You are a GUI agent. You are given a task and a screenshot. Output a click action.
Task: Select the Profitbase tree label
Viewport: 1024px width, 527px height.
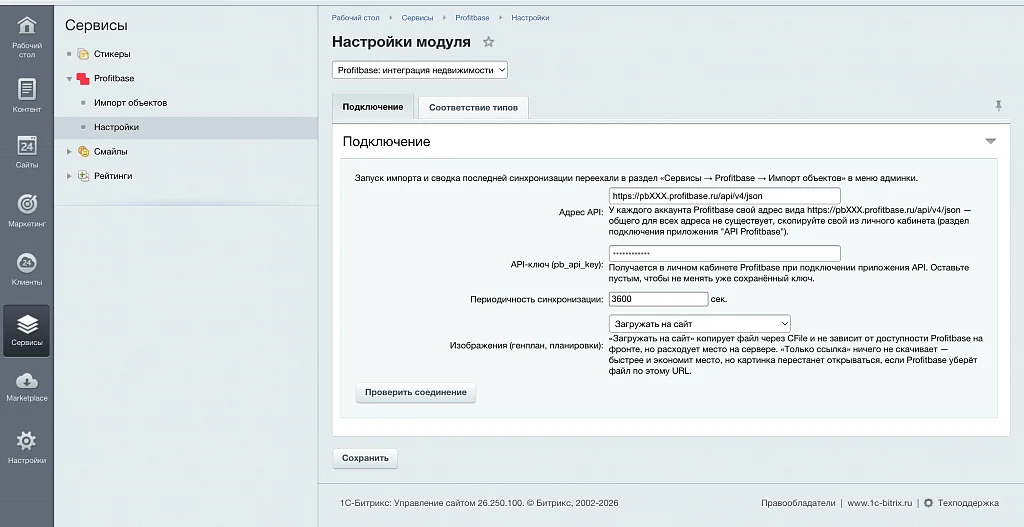tap(114, 78)
